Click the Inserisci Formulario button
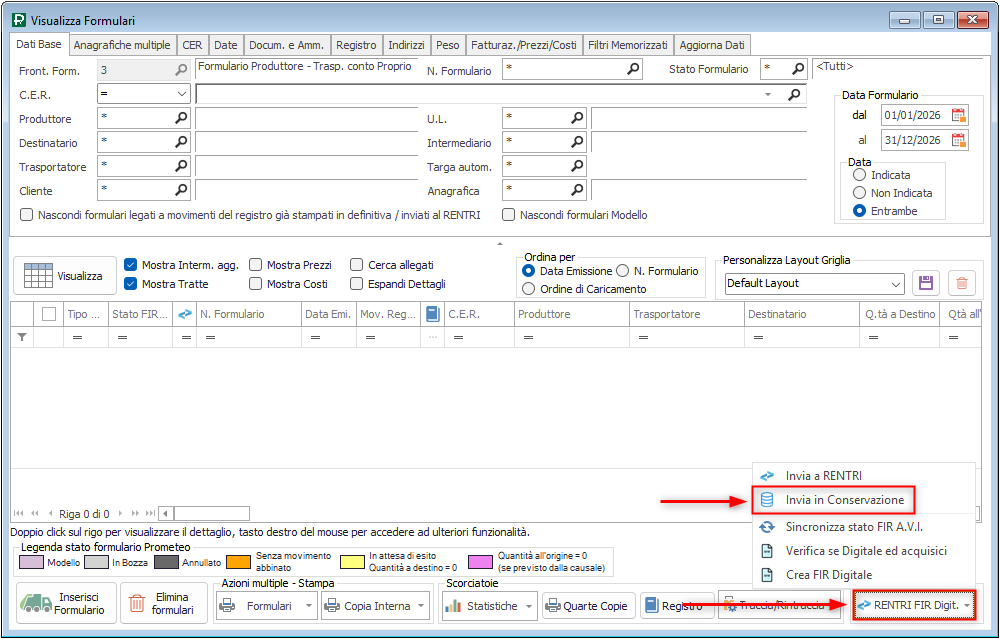Screen dimensions: 1000x639 (63, 603)
